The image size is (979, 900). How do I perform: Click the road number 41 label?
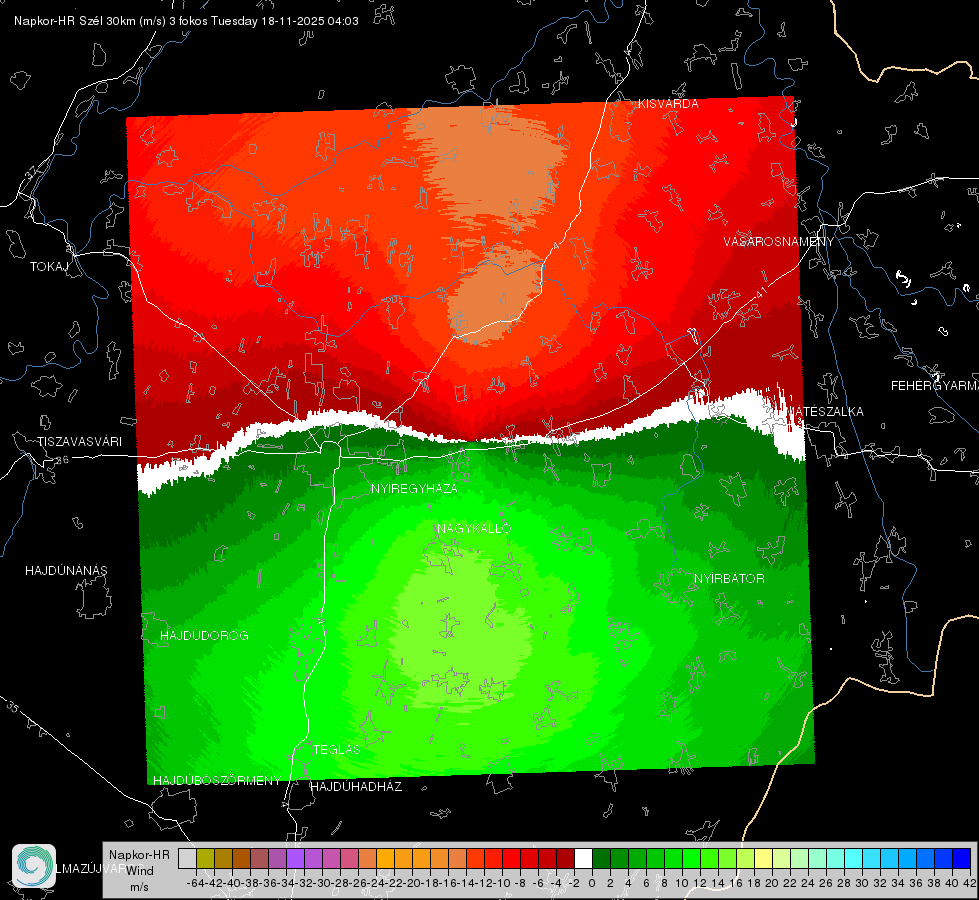pyautogui.click(x=761, y=292)
